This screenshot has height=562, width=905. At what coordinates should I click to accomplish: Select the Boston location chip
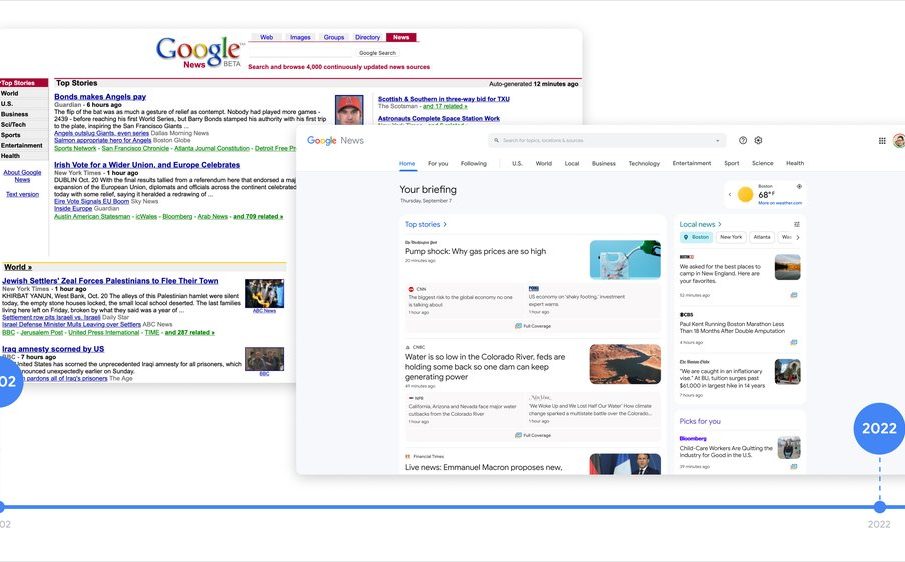coord(697,237)
